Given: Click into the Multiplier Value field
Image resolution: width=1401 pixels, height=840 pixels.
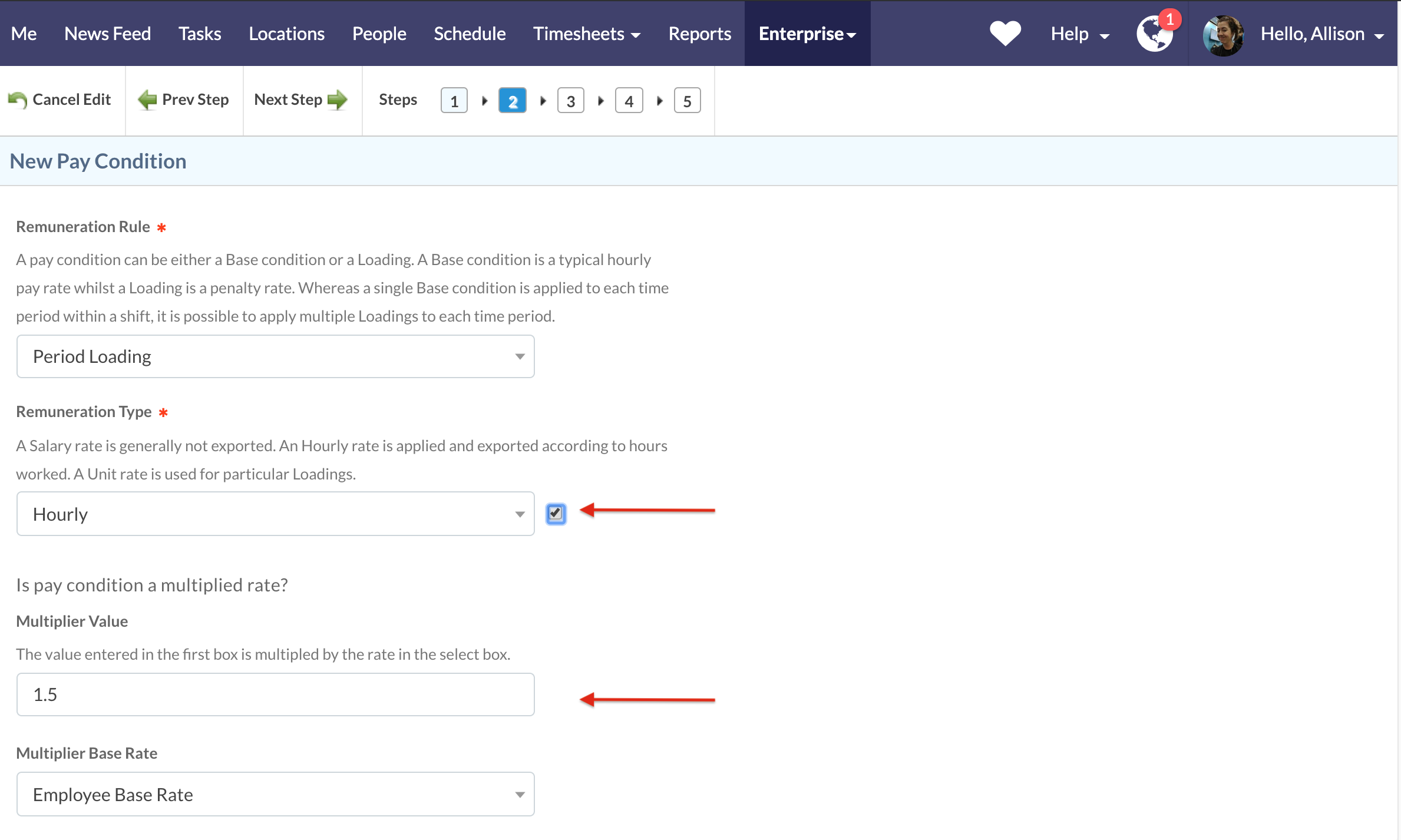Looking at the screenshot, I should [x=275, y=695].
